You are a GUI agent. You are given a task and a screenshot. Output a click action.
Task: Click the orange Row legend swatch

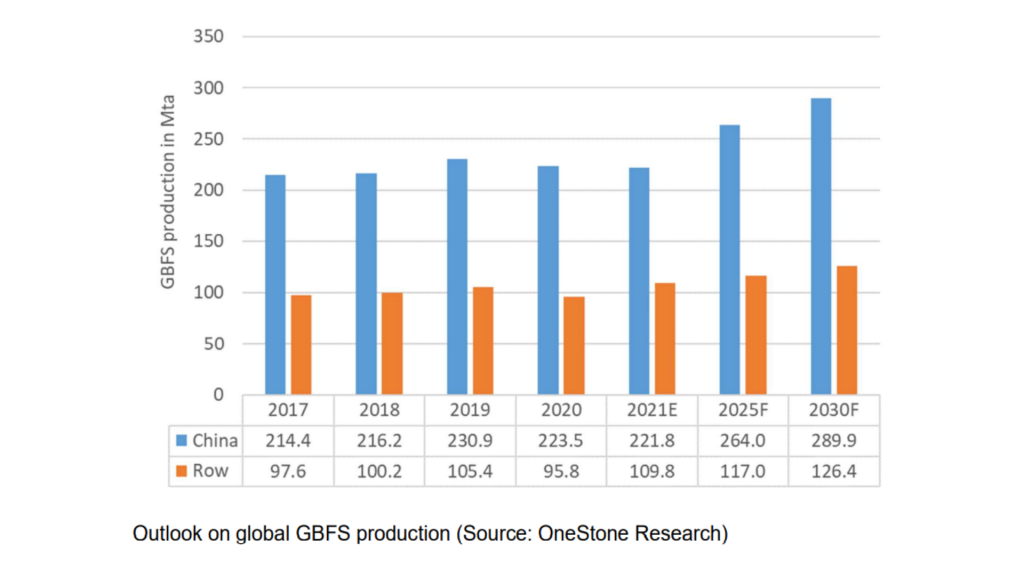coord(180,471)
